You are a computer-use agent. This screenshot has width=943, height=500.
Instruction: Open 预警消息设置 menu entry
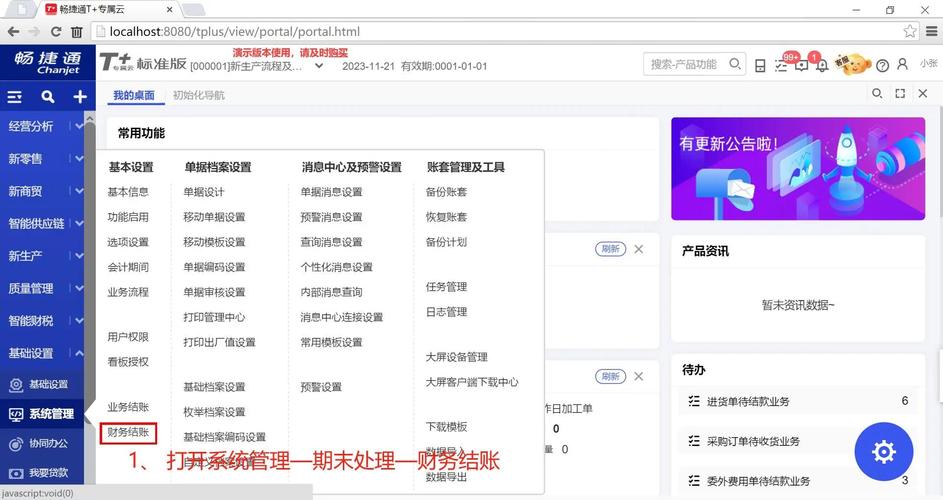tap(331, 217)
